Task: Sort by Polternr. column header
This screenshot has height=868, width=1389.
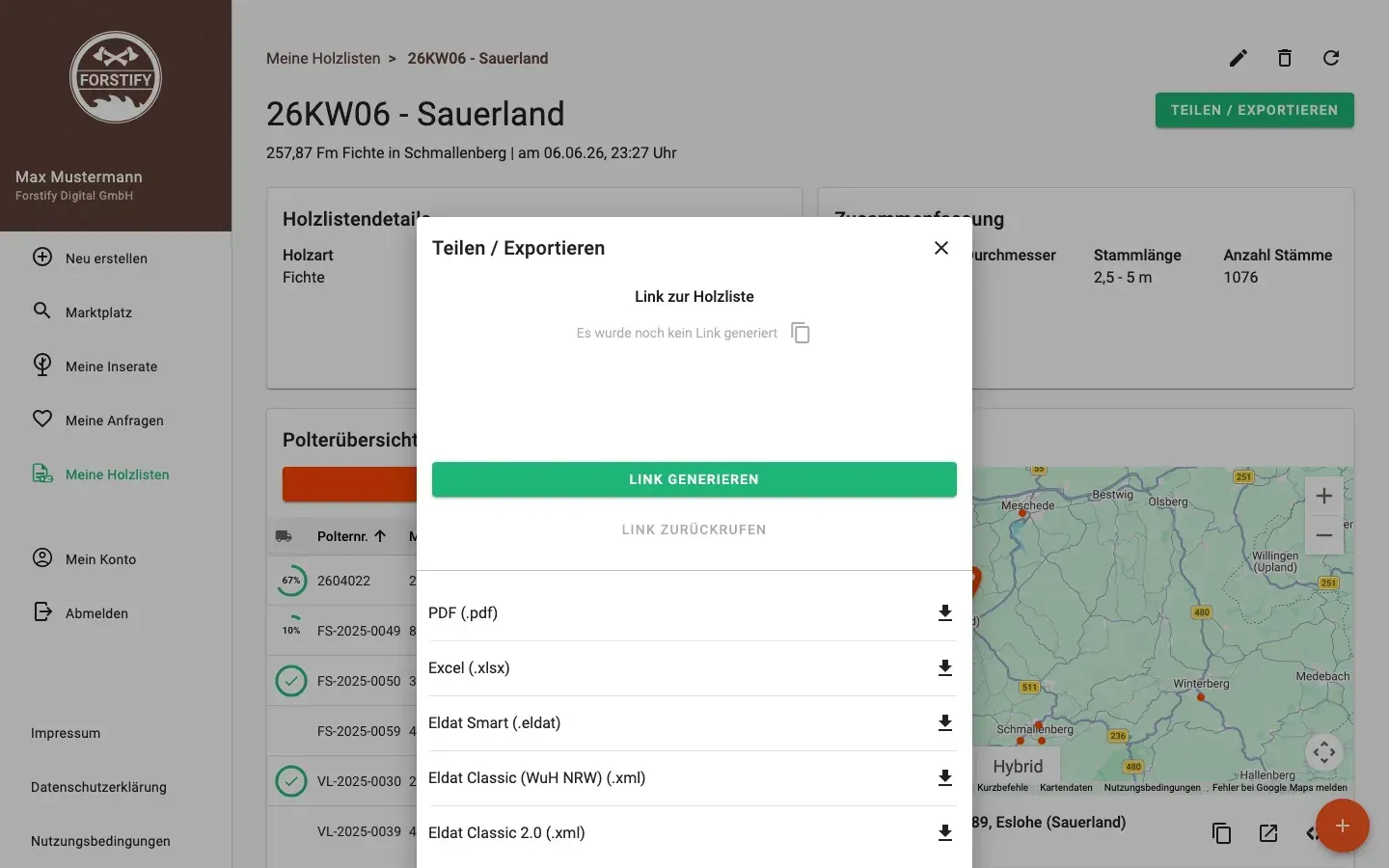Action: click(352, 536)
